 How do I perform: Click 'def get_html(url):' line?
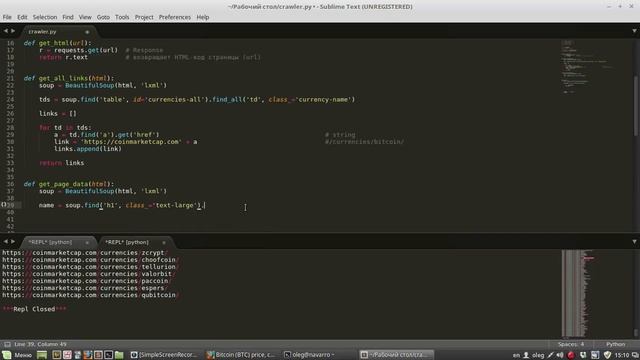[x=58, y=43]
